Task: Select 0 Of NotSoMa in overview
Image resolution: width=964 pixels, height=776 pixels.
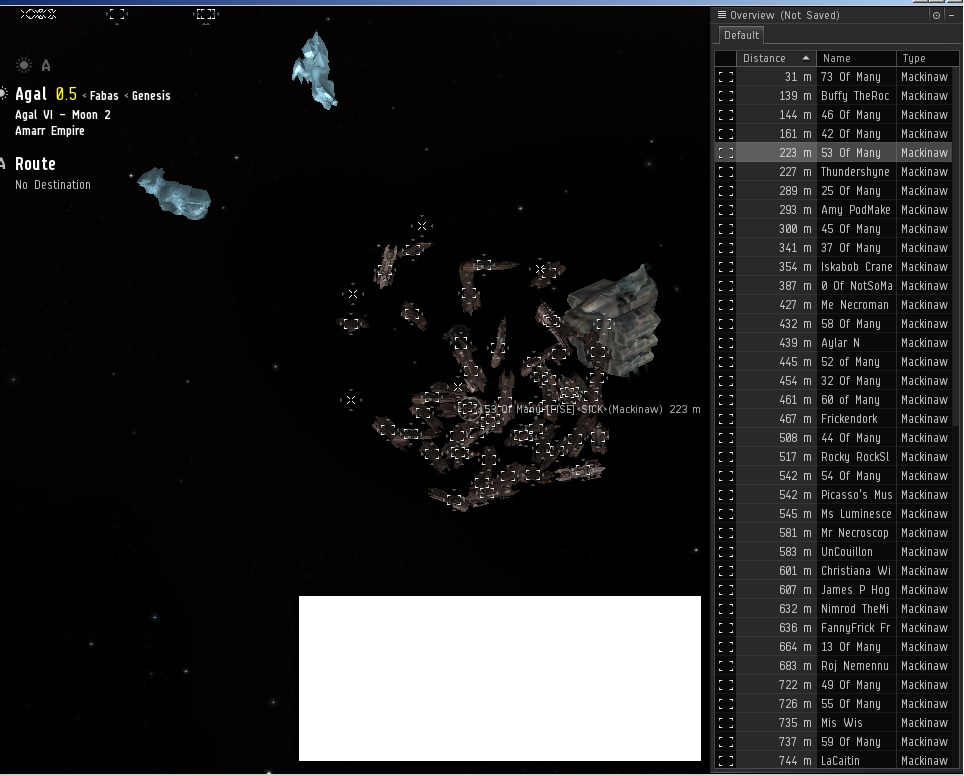Action: (833, 286)
